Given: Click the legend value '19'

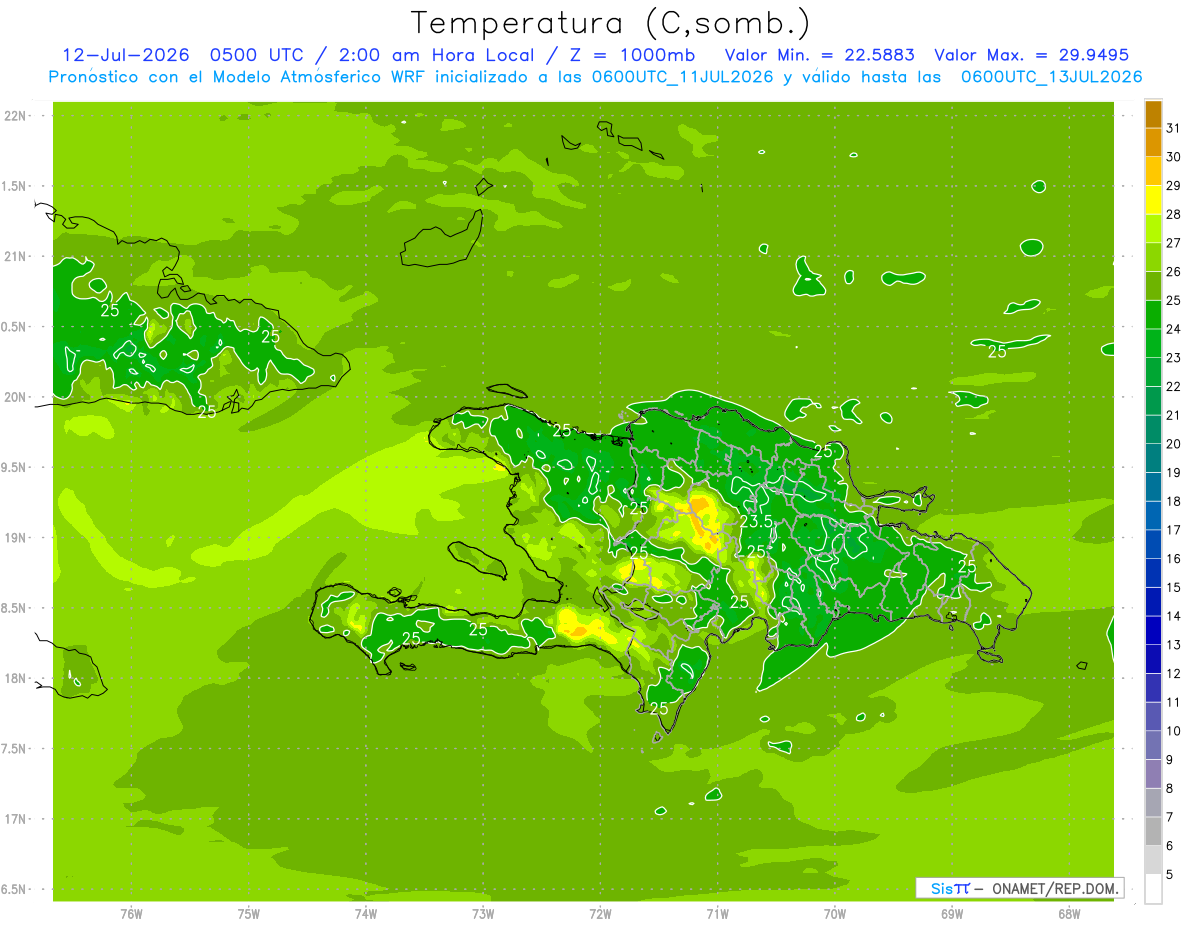Looking at the screenshot, I should pos(1174,472).
